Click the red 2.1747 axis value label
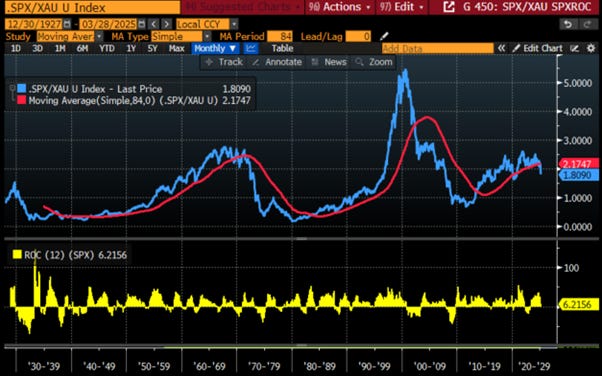Screen dimensions: 602x376 pos(579,164)
